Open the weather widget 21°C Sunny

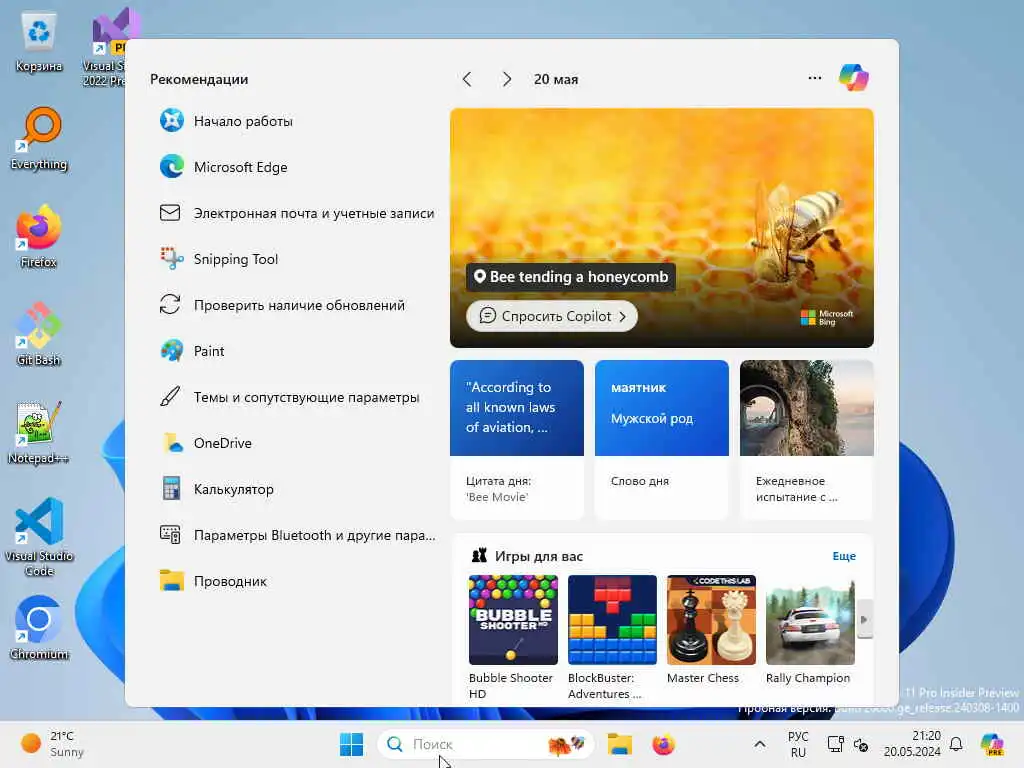tap(52, 744)
